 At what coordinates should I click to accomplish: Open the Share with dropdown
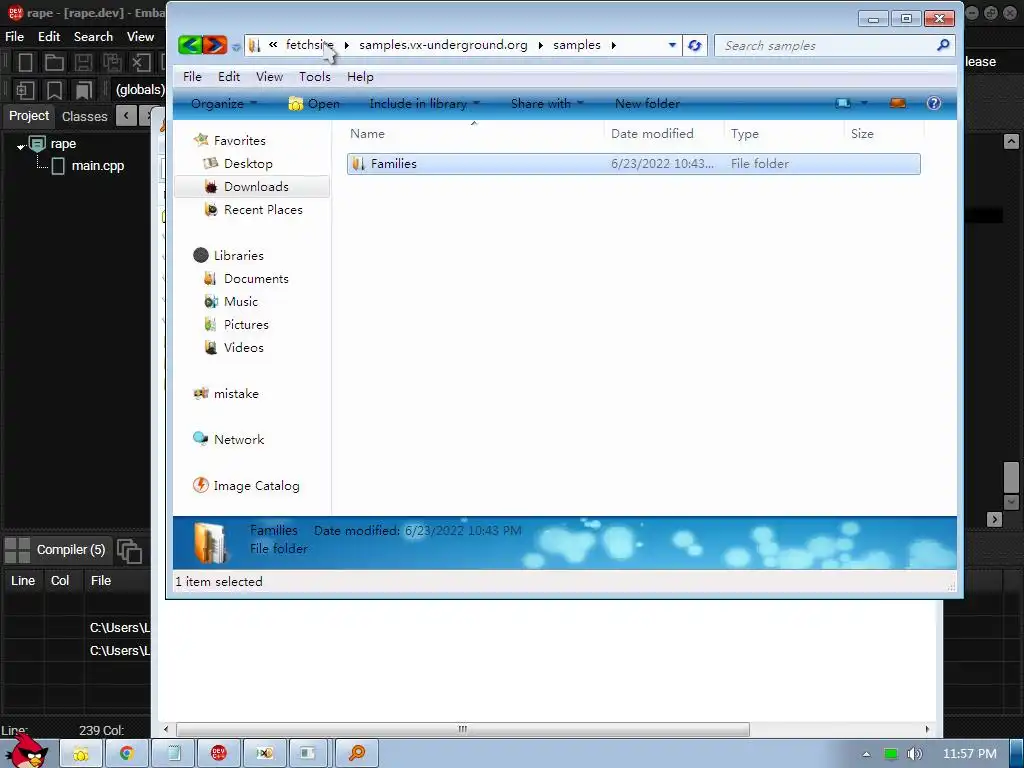pyautogui.click(x=547, y=103)
